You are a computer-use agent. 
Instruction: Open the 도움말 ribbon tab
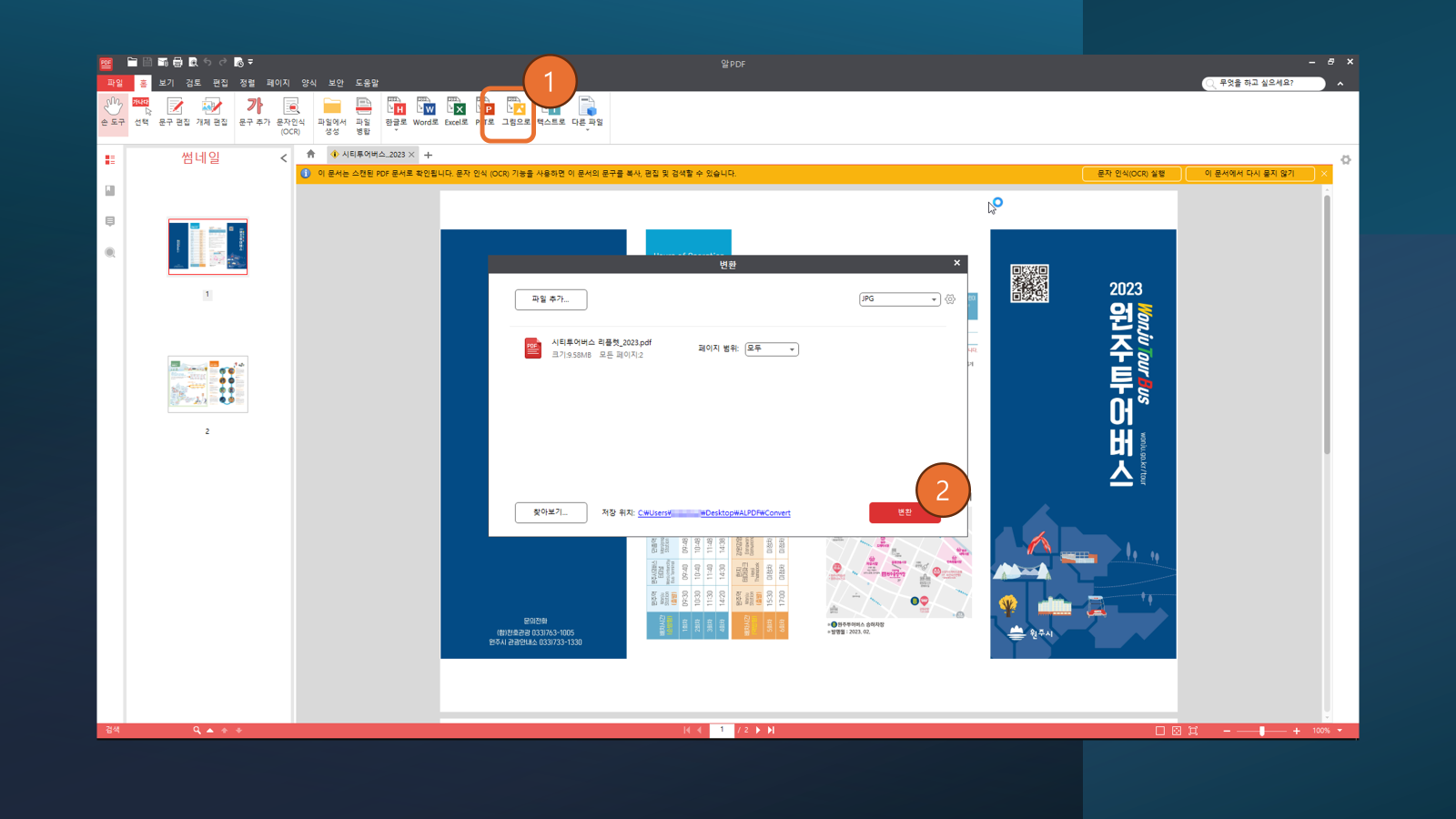point(367,83)
